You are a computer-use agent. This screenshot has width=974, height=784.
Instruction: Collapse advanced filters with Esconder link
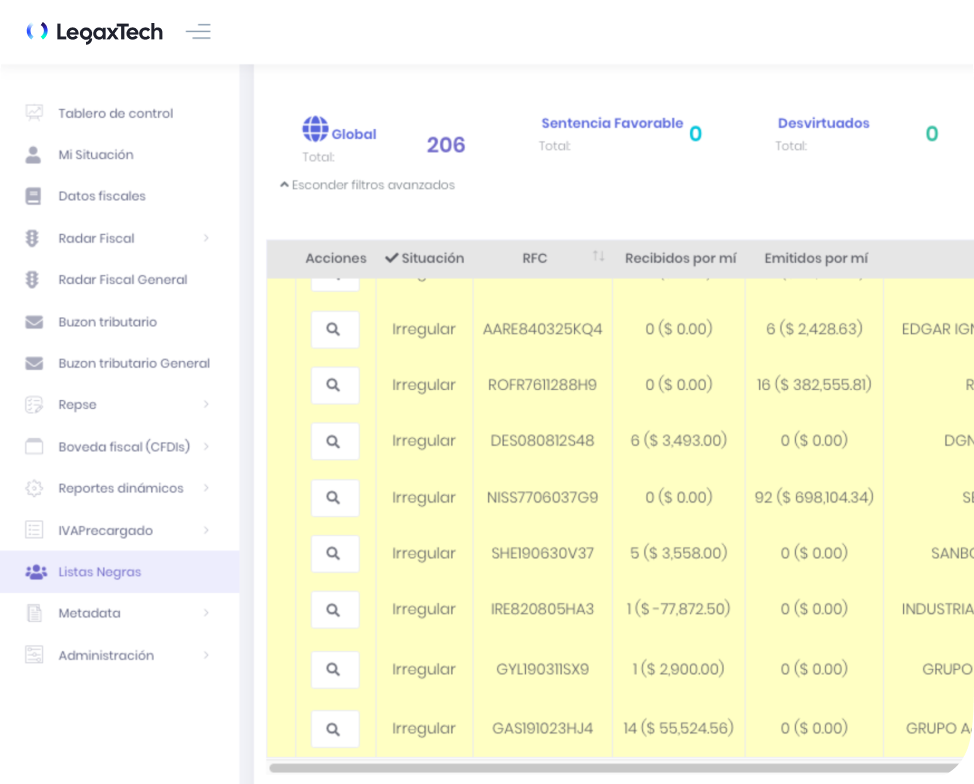pos(367,185)
